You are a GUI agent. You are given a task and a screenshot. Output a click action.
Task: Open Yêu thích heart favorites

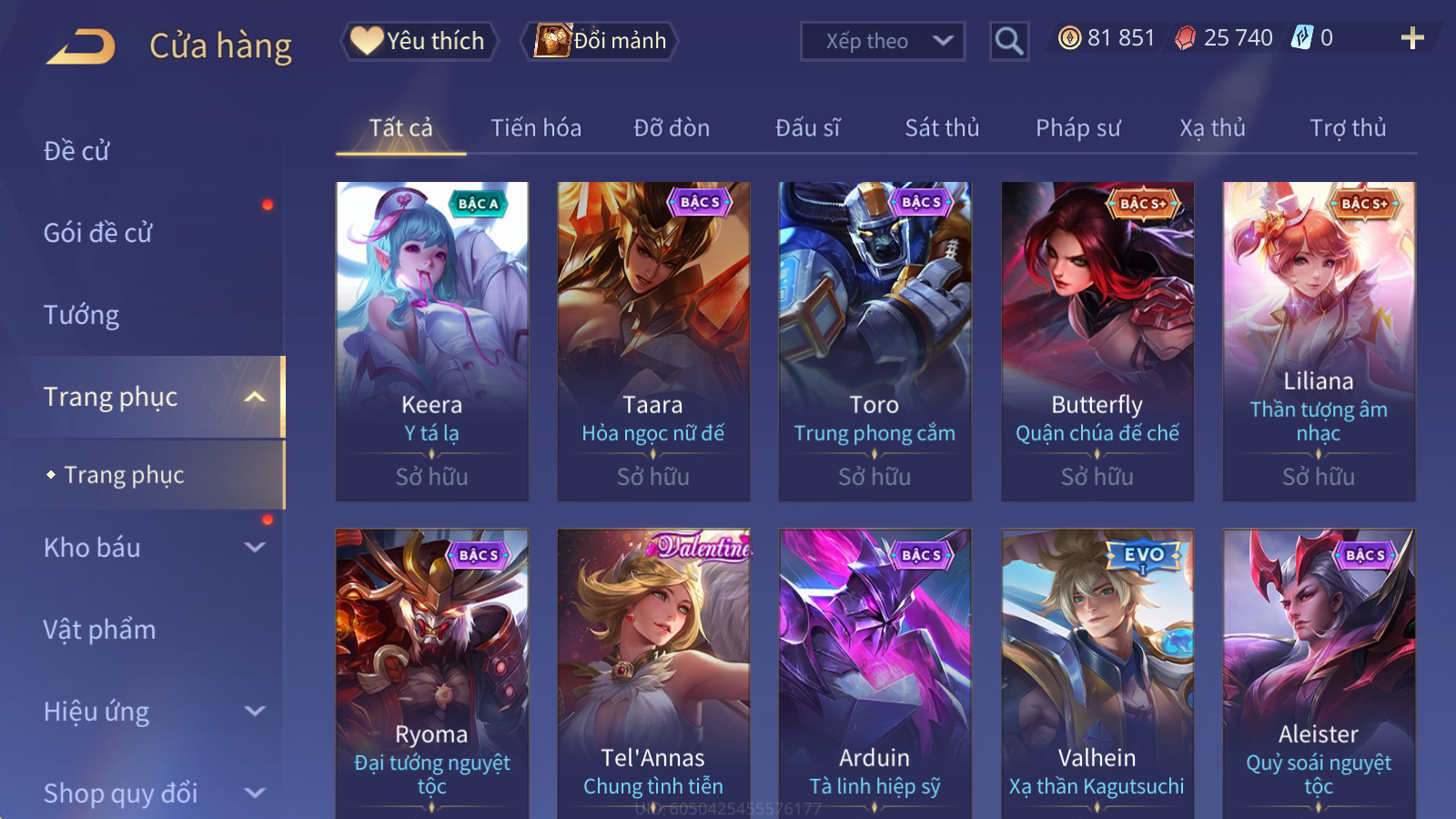pos(420,41)
